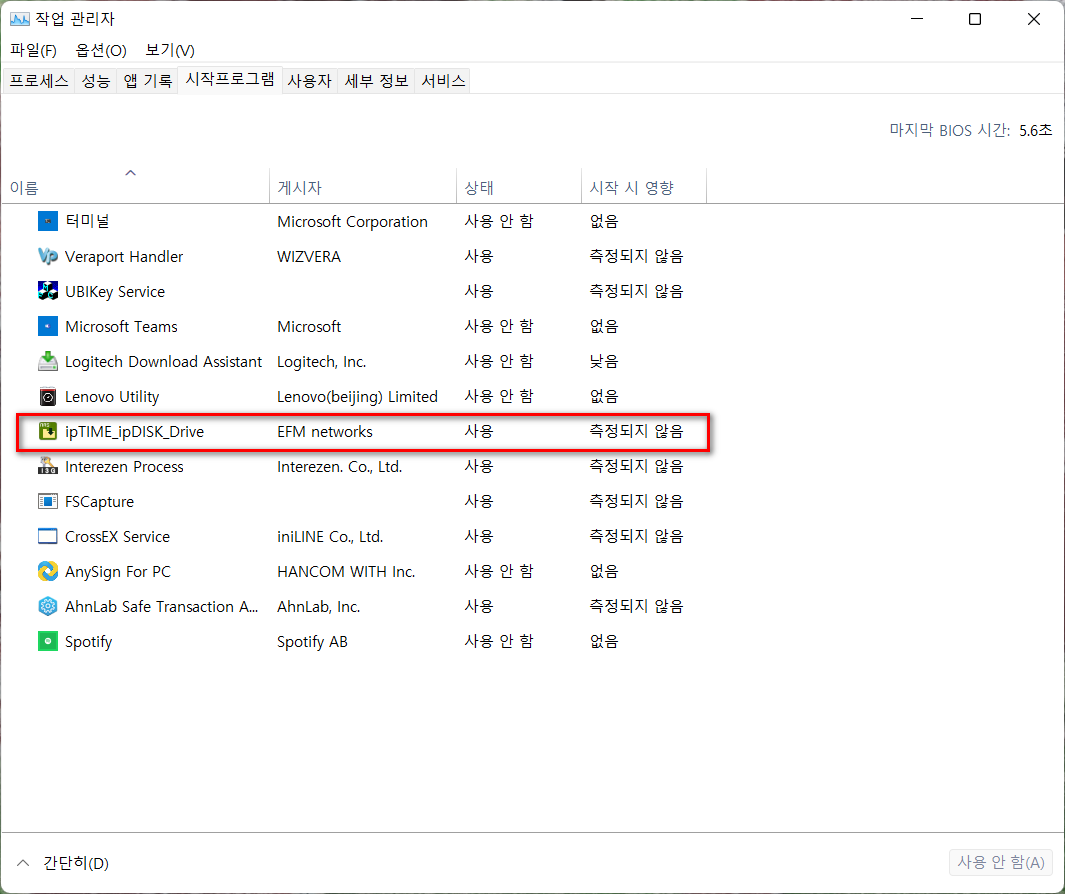Click publisher Interezen. Co., Ltd.
The image size is (1065, 894).
point(340,467)
